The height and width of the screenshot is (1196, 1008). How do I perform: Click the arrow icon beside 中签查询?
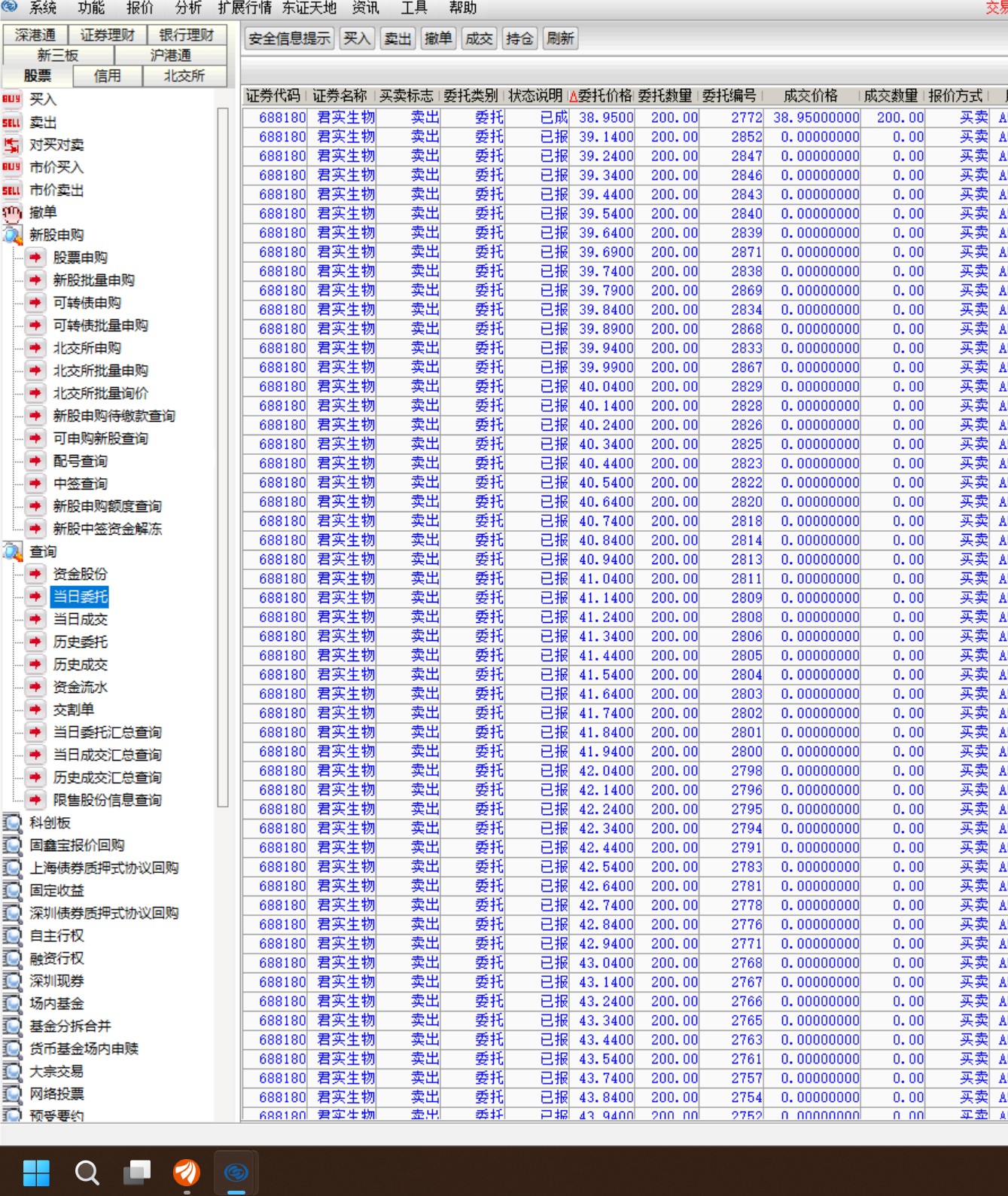(35, 484)
